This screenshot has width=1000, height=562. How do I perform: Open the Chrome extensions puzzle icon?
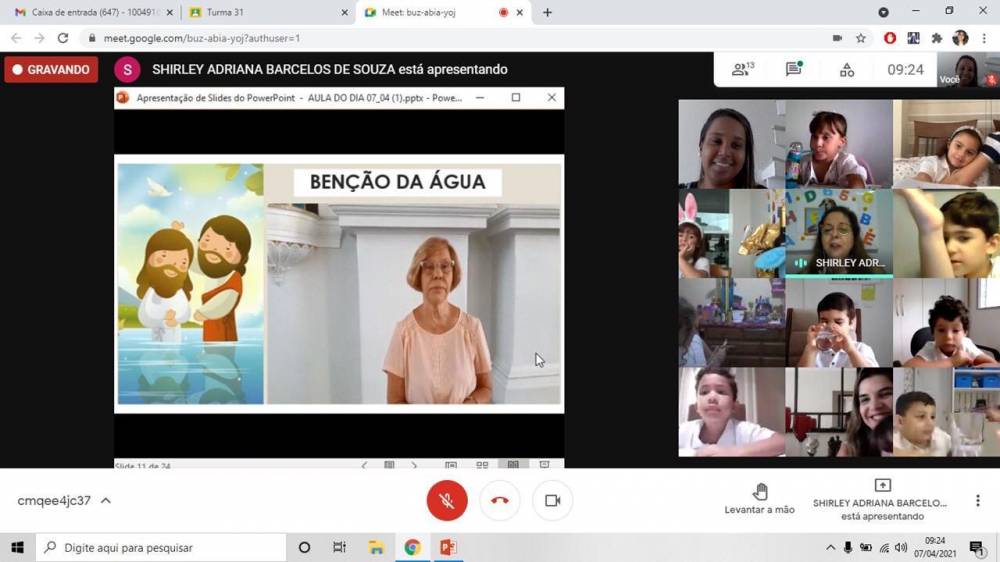click(937, 38)
